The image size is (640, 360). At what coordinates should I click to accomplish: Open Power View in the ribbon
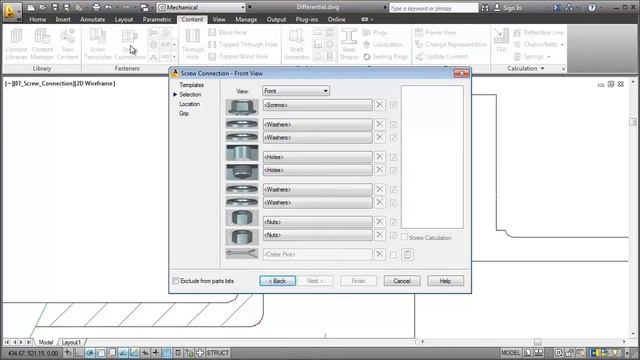click(x=435, y=32)
